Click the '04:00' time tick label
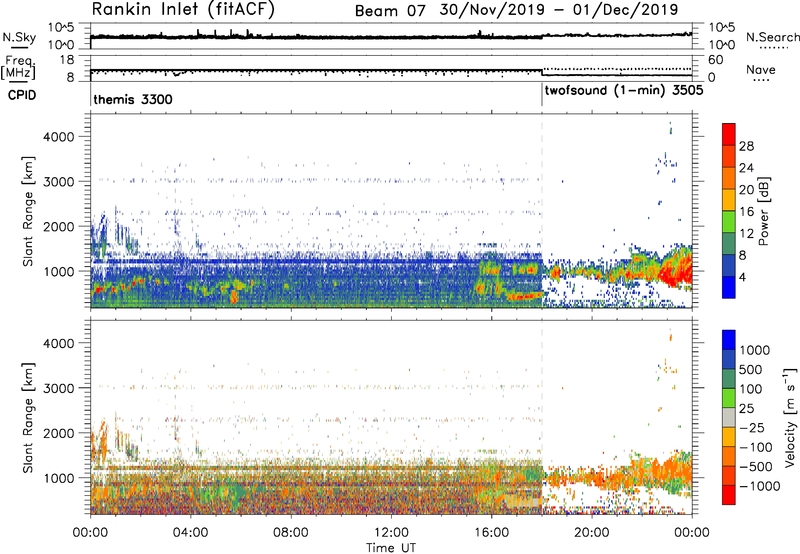This screenshot has height=554, width=800. (x=190, y=533)
